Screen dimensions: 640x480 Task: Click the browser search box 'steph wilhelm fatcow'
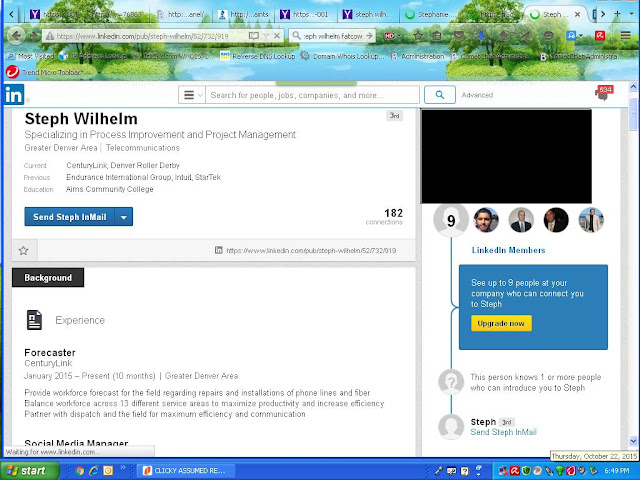[333, 36]
